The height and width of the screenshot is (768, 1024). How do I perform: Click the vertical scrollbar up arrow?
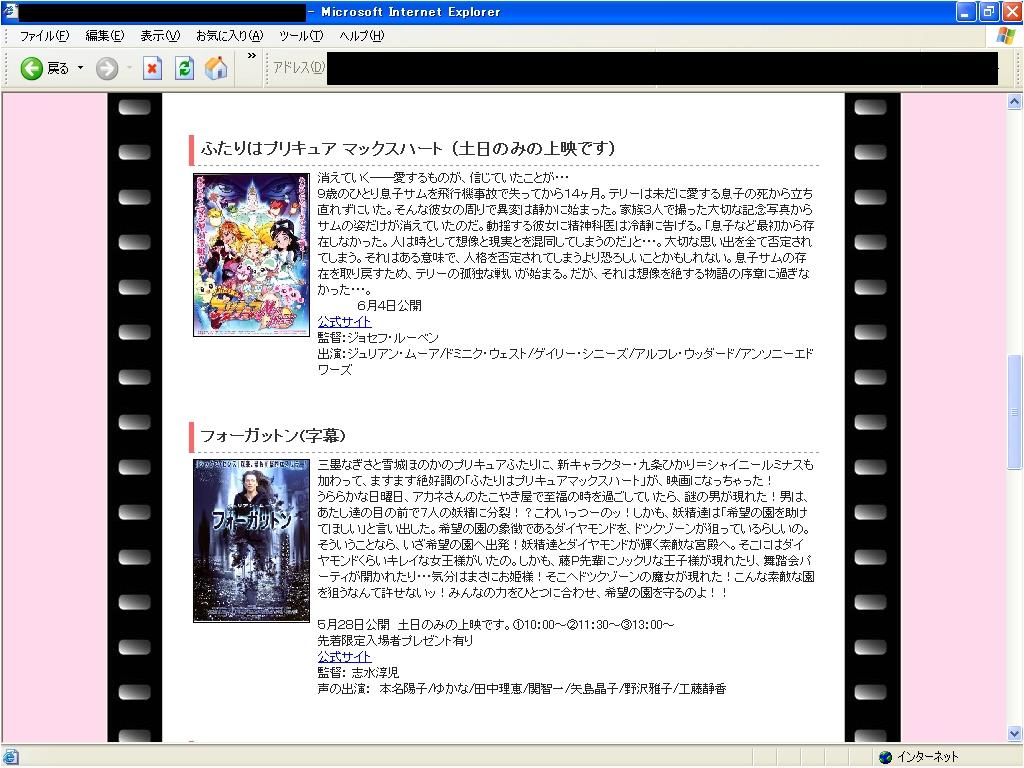(x=1014, y=102)
